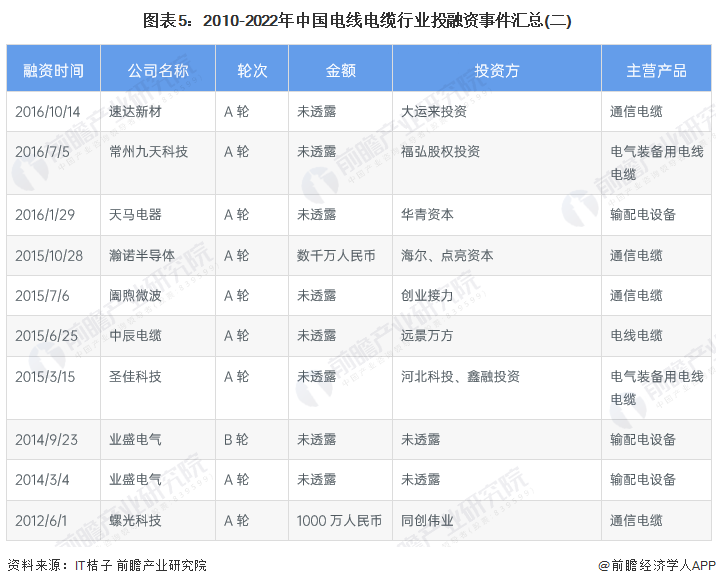Viewport: 716px width, 586px height.
Task: Select the 河北科技、鑫融投资 investor cell
Action: 460,377
